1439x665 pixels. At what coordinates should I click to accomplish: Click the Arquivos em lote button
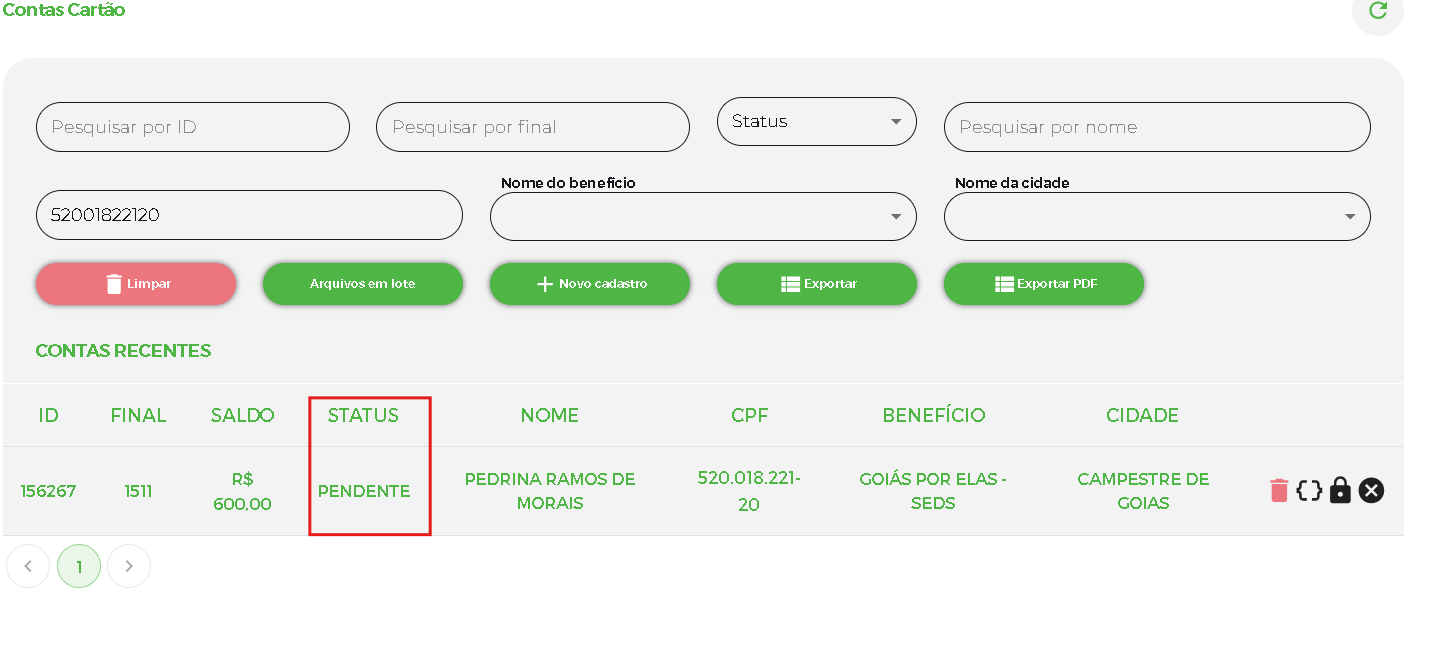[363, 284]
